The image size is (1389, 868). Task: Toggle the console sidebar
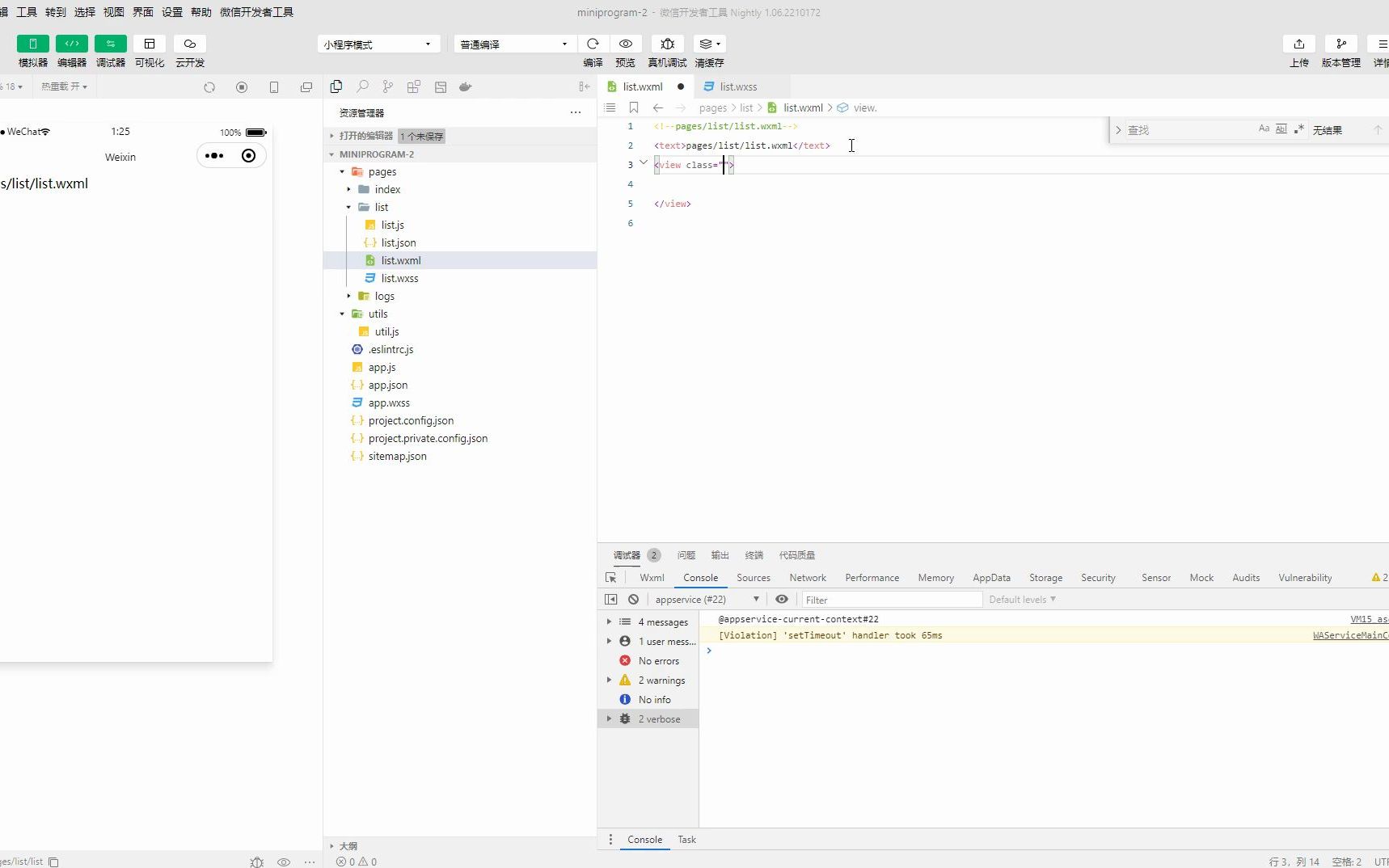pyautogui.click(x=611, y=600)
